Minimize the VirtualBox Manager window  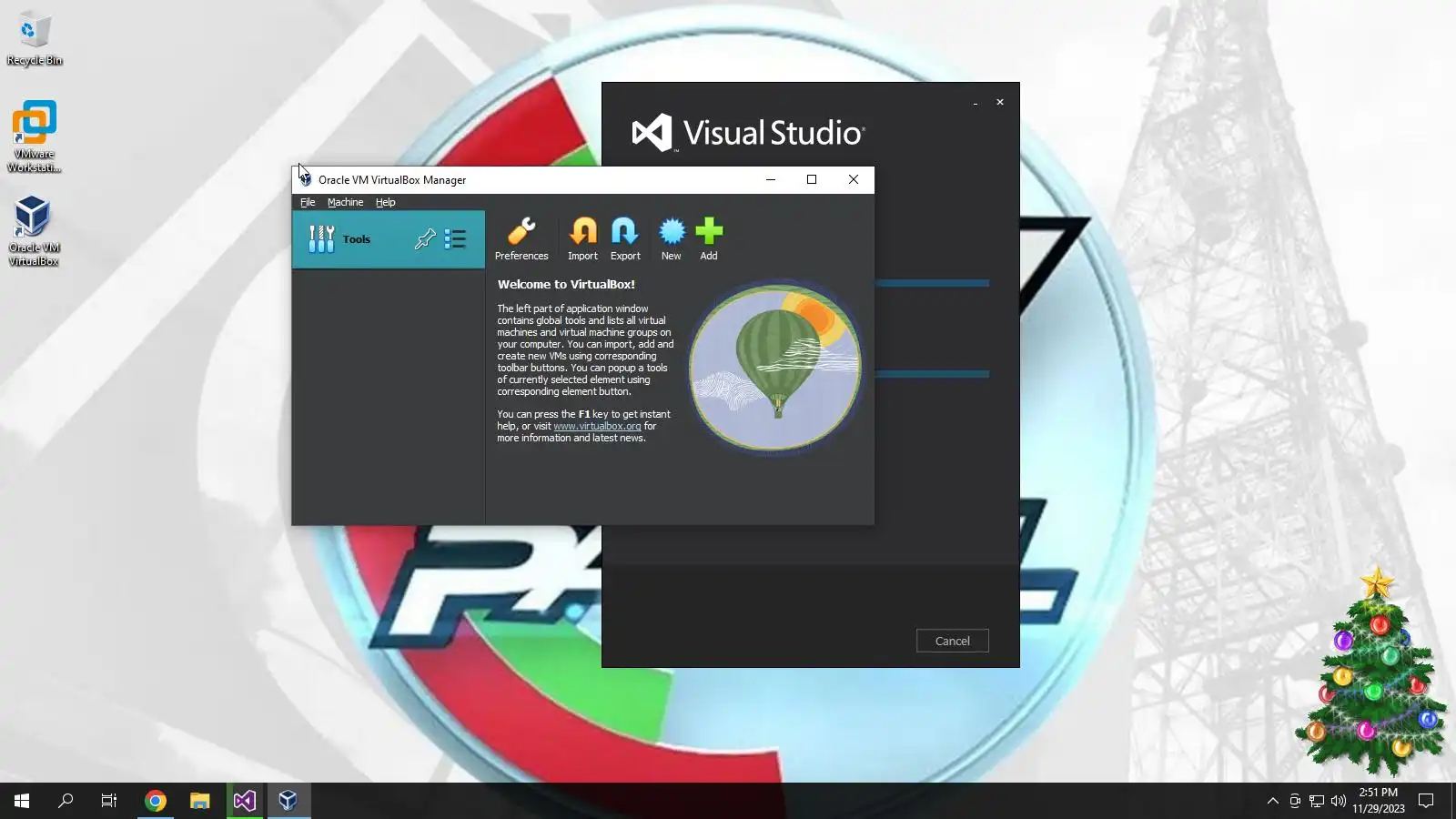(x=771, y=179)
